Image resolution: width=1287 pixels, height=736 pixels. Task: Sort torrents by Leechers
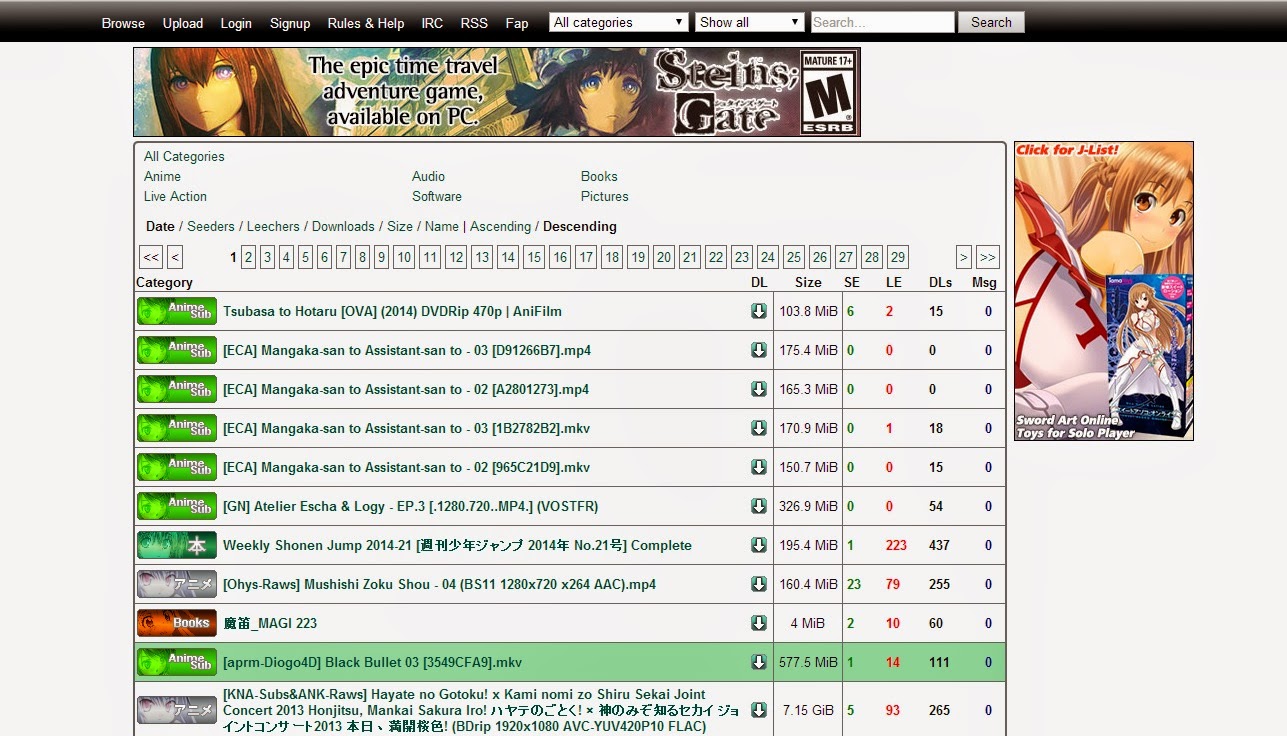point(273,226)
